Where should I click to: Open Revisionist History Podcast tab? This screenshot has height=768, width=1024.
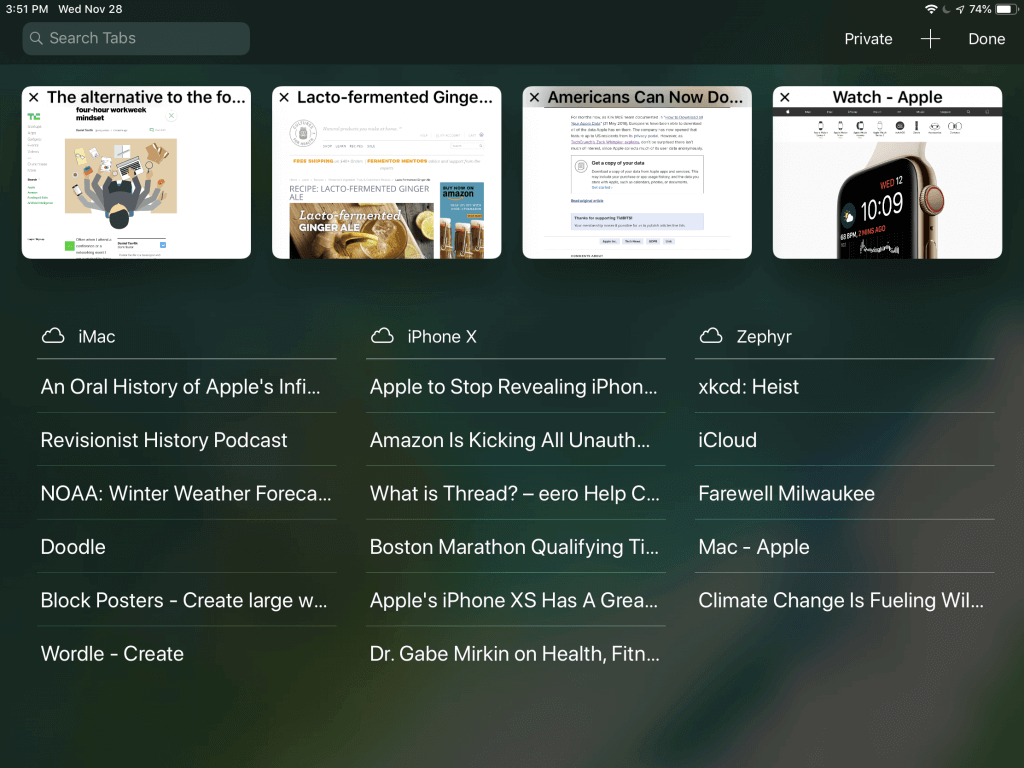tap(187, 440)
